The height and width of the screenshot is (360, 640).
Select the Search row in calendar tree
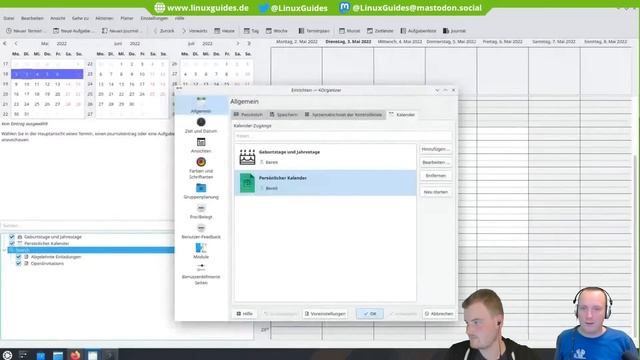(91, 250)
